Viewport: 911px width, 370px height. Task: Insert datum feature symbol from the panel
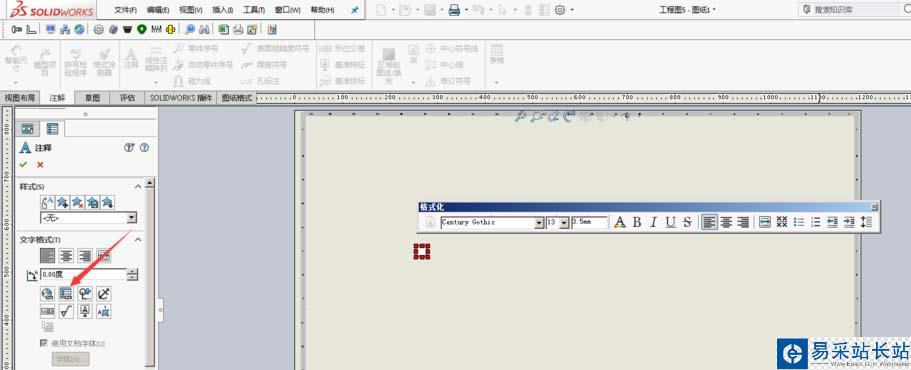85,312
